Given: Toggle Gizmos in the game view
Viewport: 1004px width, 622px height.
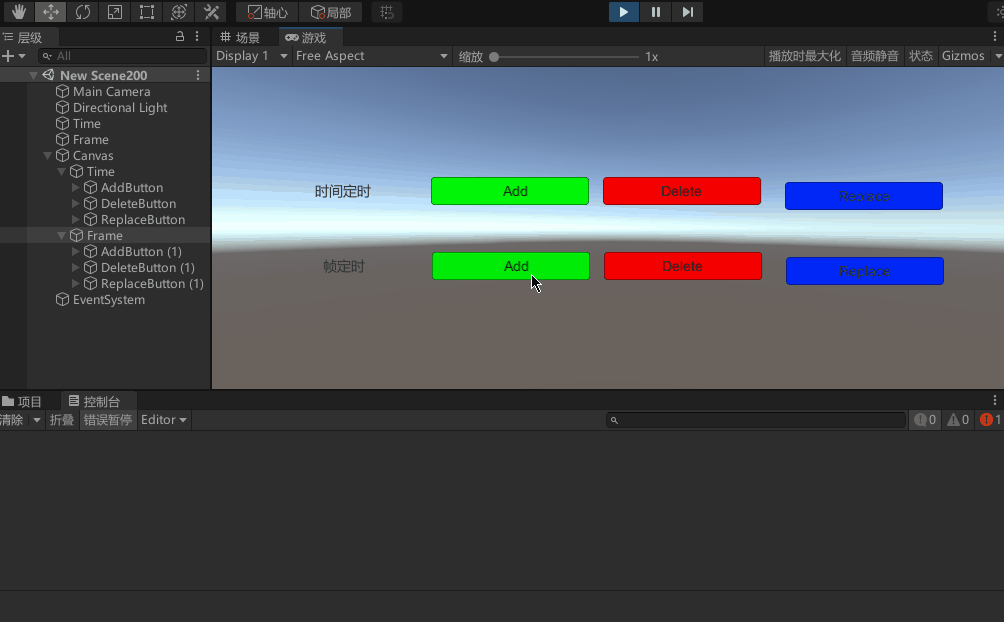Looking at the screenshot, I should (963, 56).
